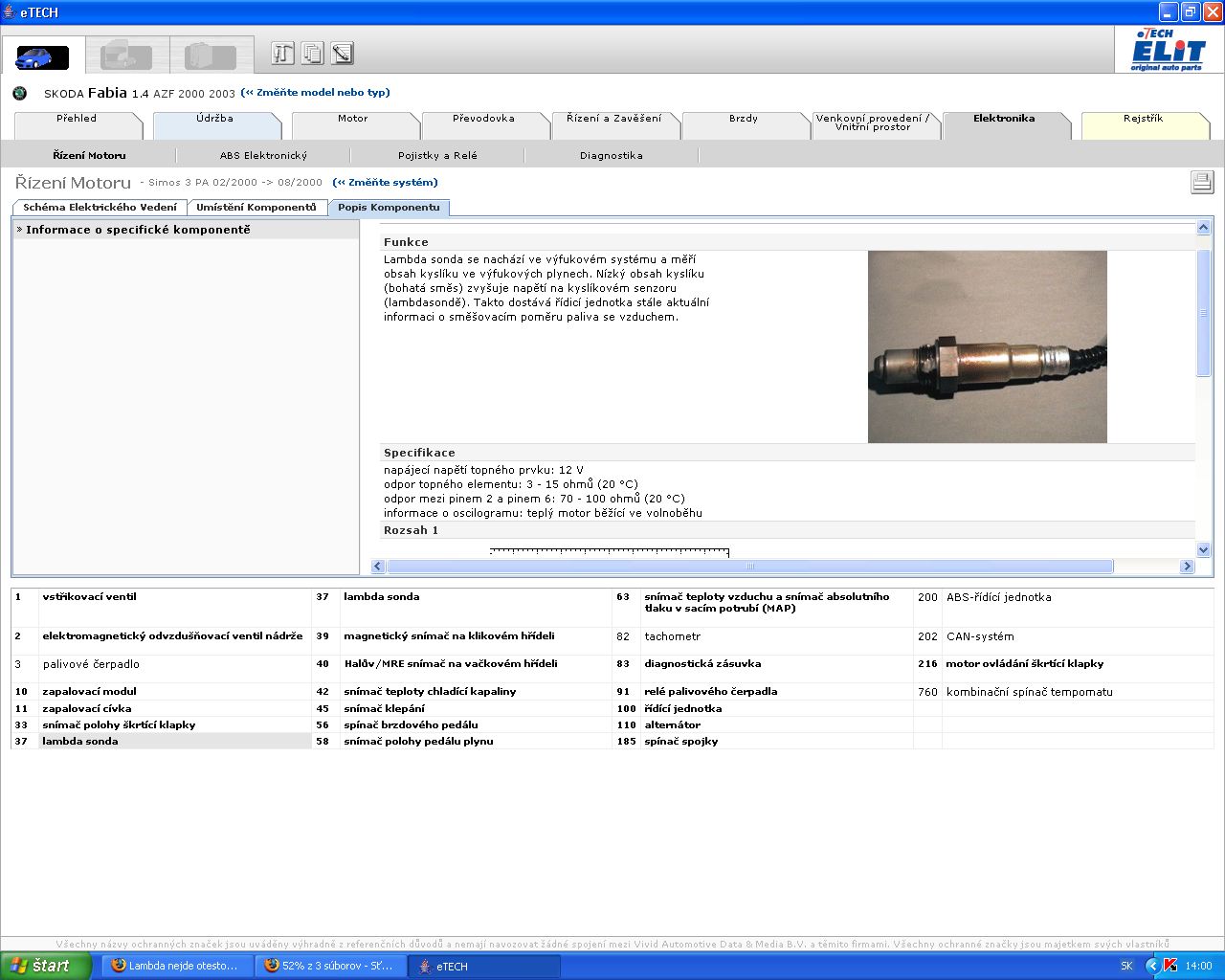
Task: Click the vertical scrollbar thumb
Action: [x=1204, y=313]
